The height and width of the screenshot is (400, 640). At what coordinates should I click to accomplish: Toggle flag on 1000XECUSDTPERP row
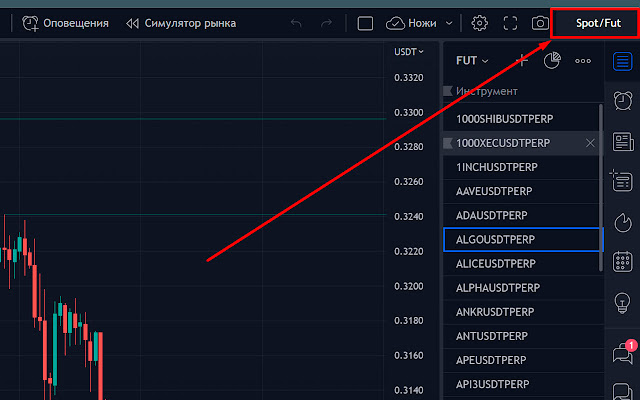tap(448, 143)
